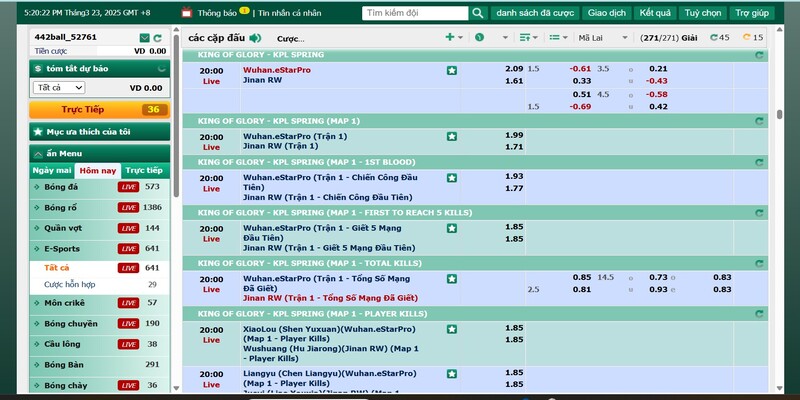Viewport: 800px width, 400px height.
Task: Refresh the KPL SPRING (MAP 1) section
Action: pos(759,121)
